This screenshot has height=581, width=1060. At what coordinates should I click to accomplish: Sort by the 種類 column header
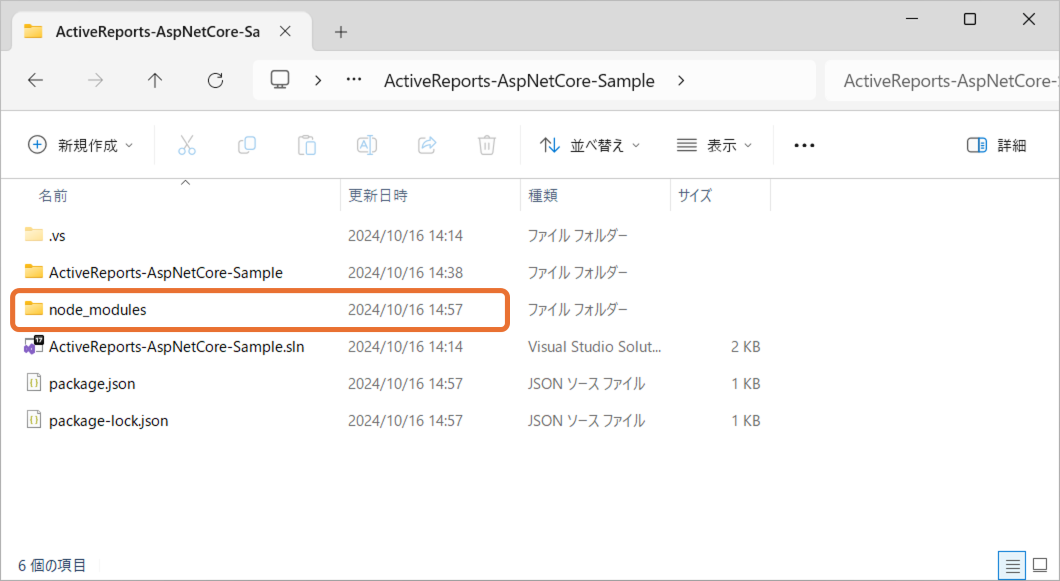tap(543, 195)
